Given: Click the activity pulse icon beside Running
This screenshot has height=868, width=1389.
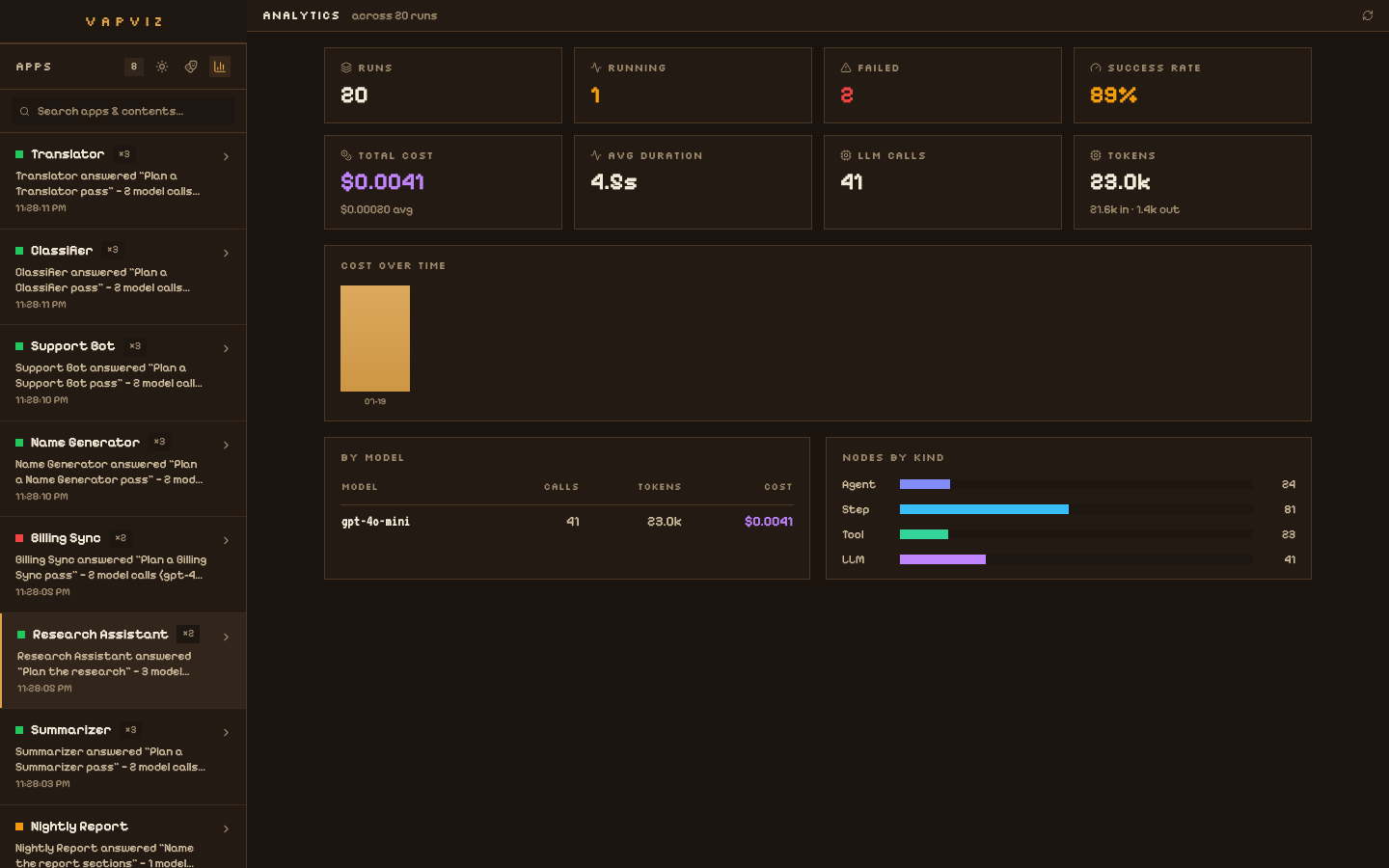Looking at the screenshot, I should (596, 68).
